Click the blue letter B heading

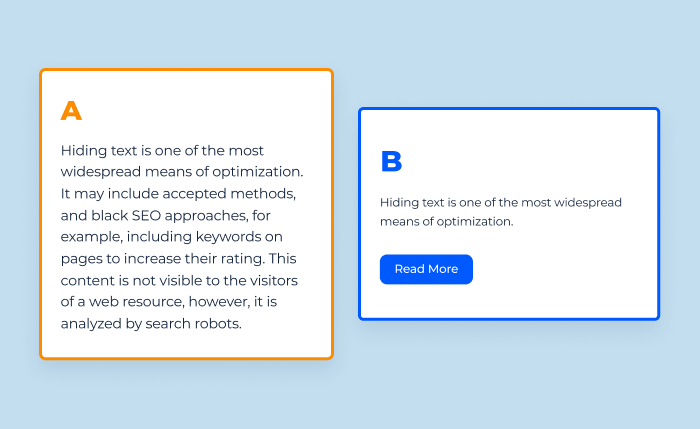pos(392,161)
